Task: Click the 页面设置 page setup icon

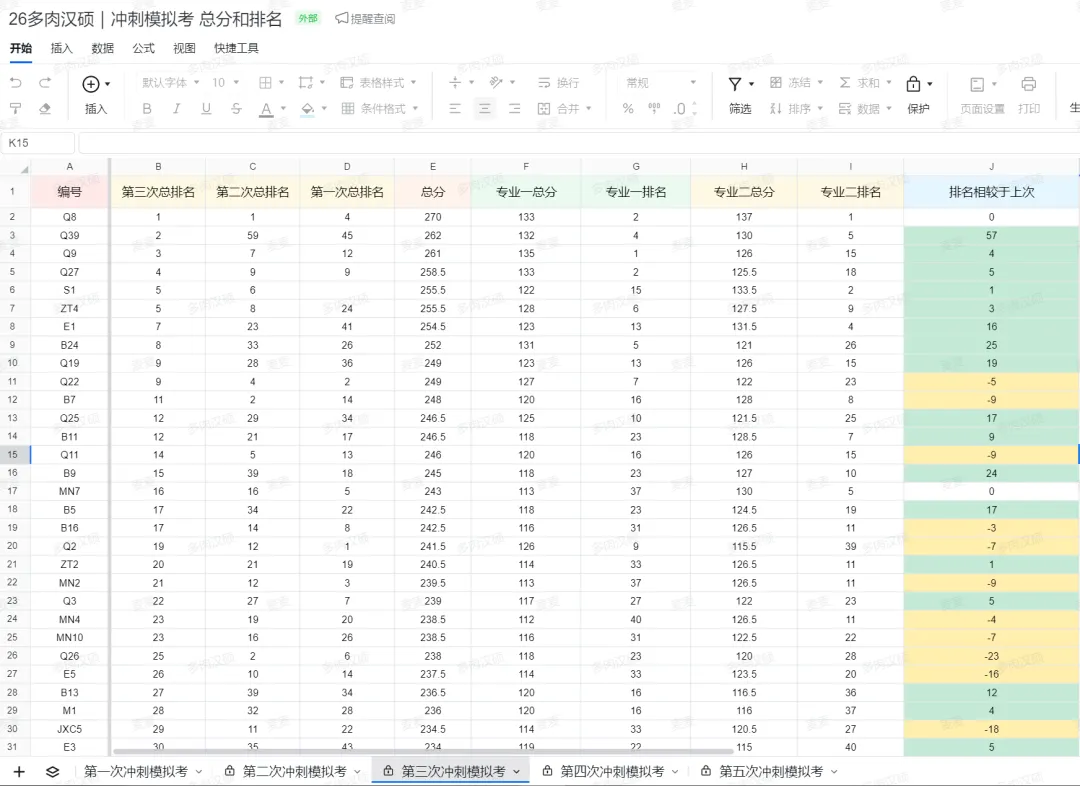Action: tap(977, 84)
